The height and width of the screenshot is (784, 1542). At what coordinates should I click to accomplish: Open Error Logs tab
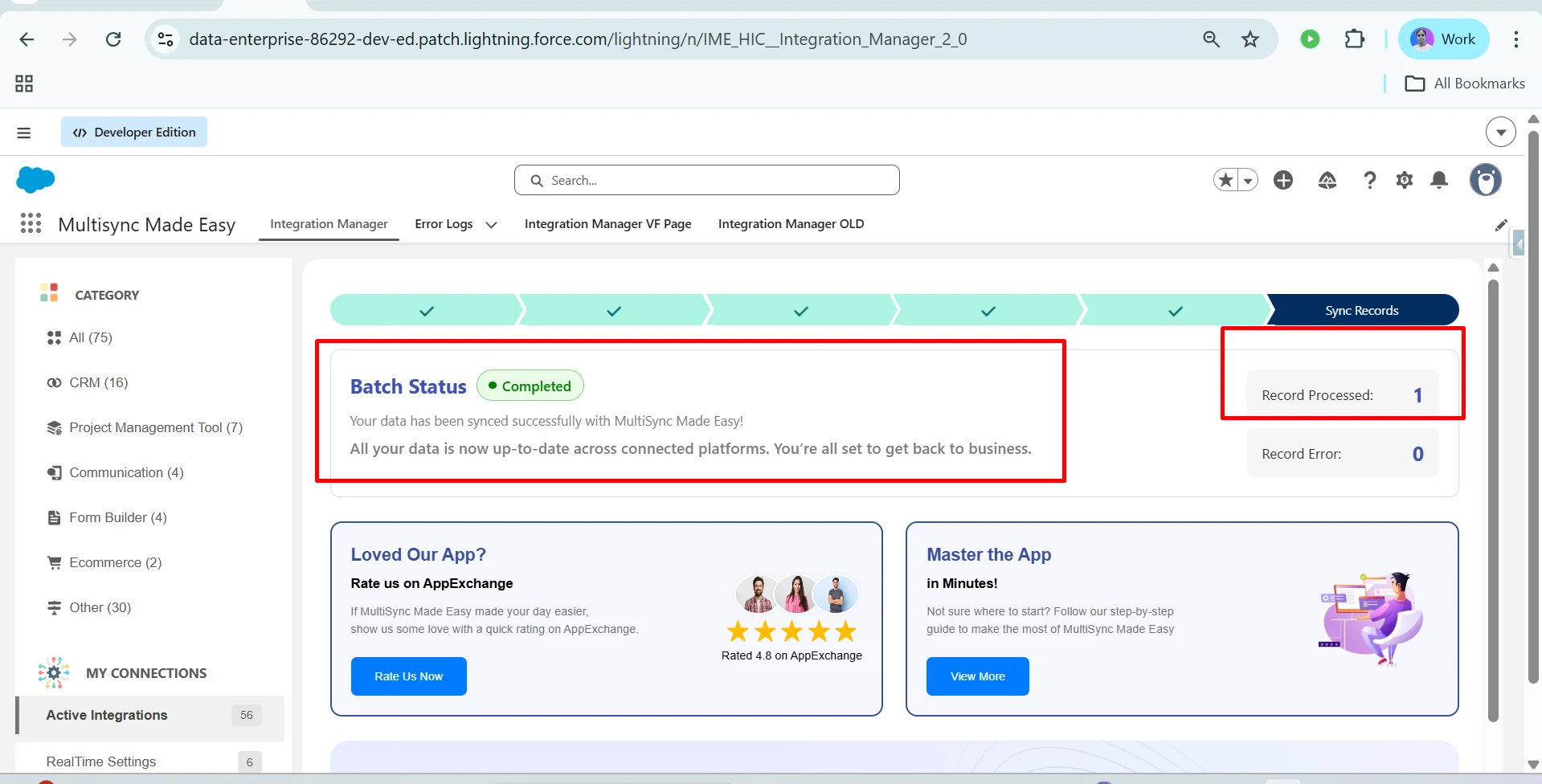click(x=444, y=224)
